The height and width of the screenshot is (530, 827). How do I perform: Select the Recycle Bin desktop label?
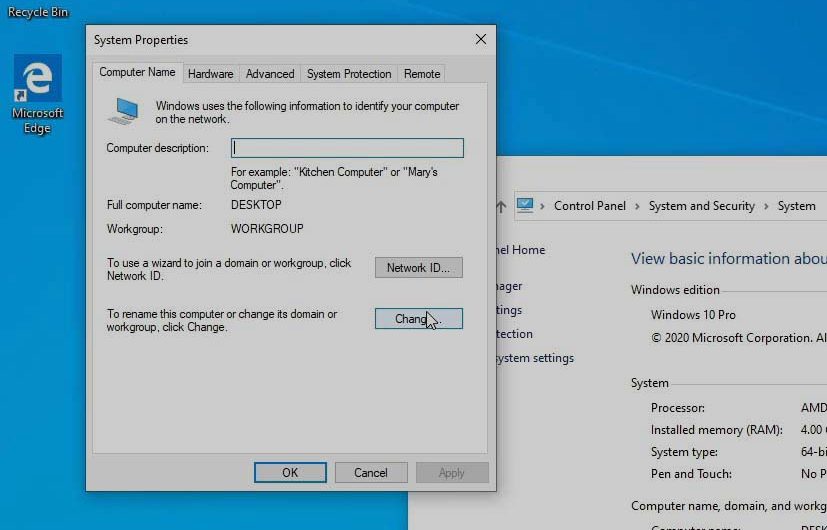[37, 12]
